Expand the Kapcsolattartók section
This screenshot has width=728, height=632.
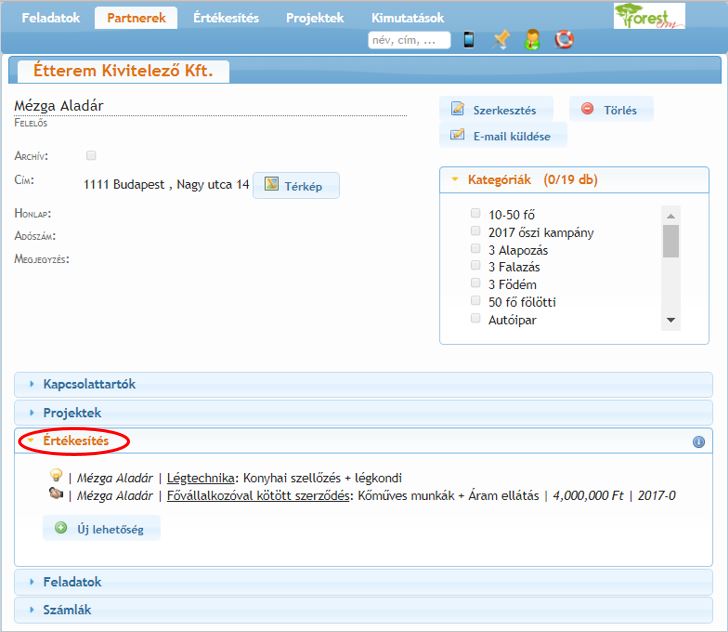pos(89,384)
